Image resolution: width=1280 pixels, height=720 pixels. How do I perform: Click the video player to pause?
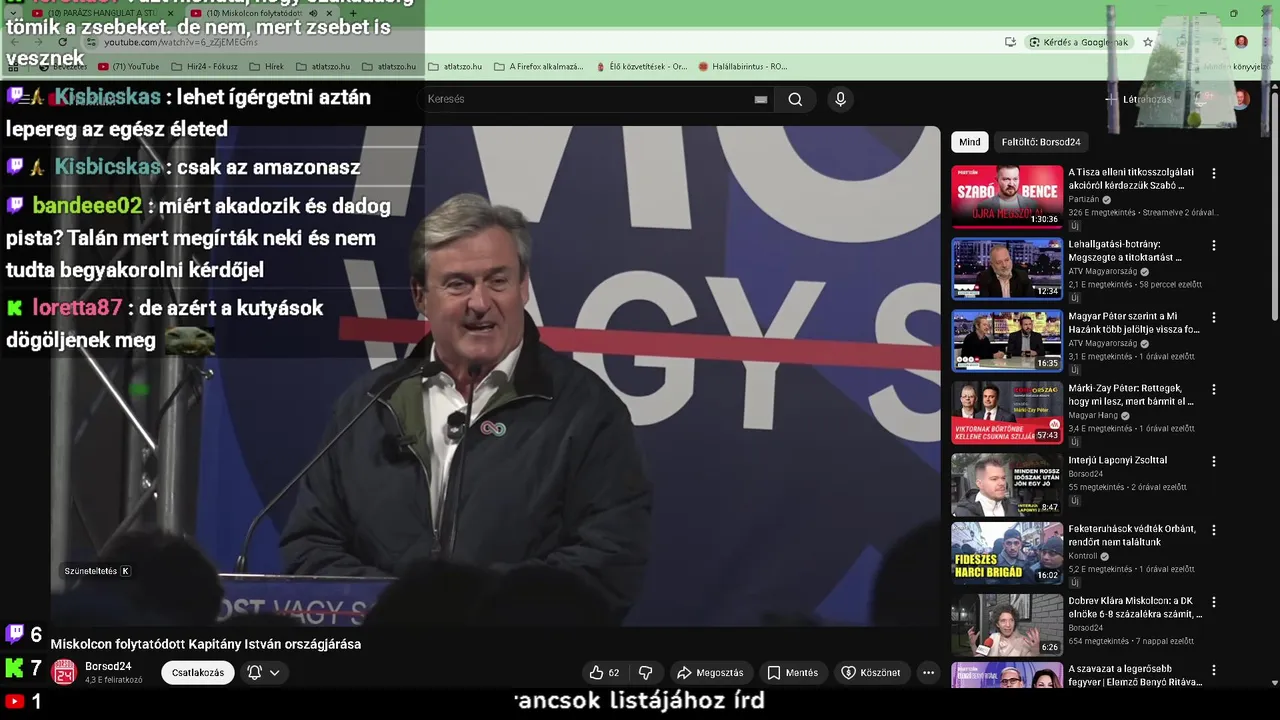(x=495, y=375)
